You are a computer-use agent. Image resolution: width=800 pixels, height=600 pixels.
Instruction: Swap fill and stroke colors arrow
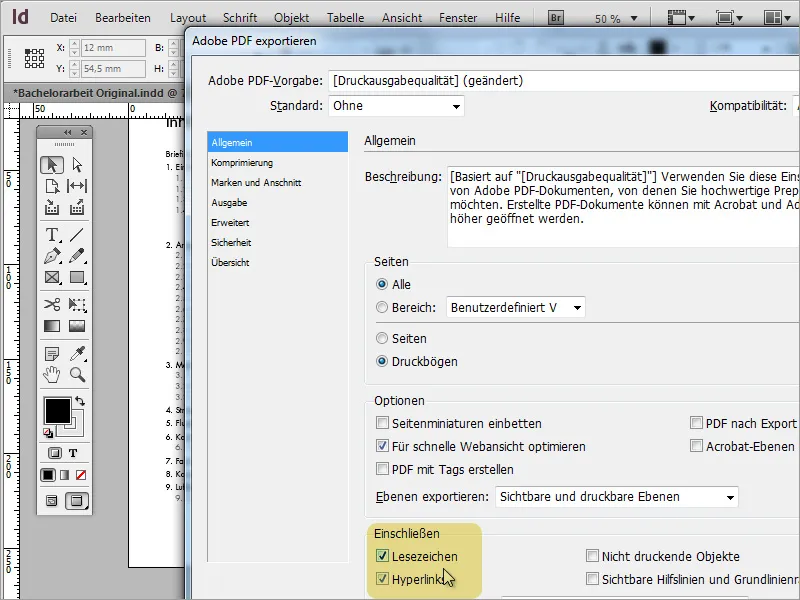pyautogui.click(x=80, y=401)
